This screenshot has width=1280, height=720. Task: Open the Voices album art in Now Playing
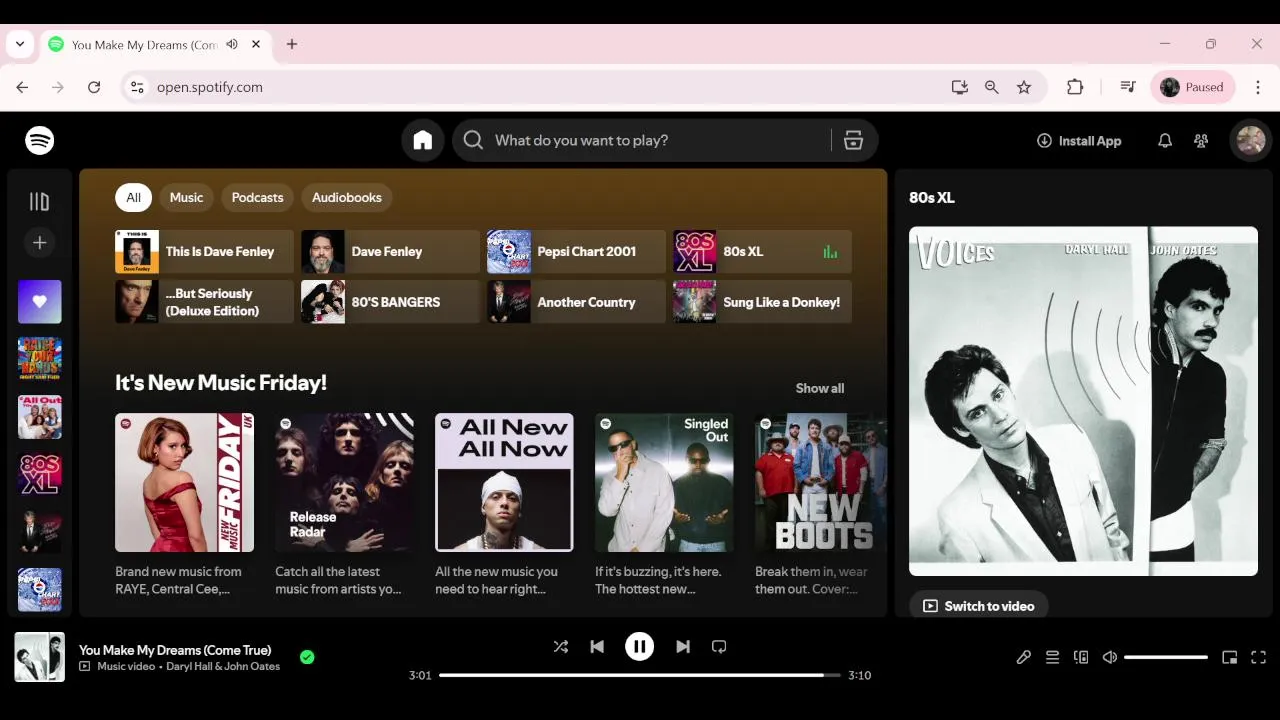point(1083,401)
